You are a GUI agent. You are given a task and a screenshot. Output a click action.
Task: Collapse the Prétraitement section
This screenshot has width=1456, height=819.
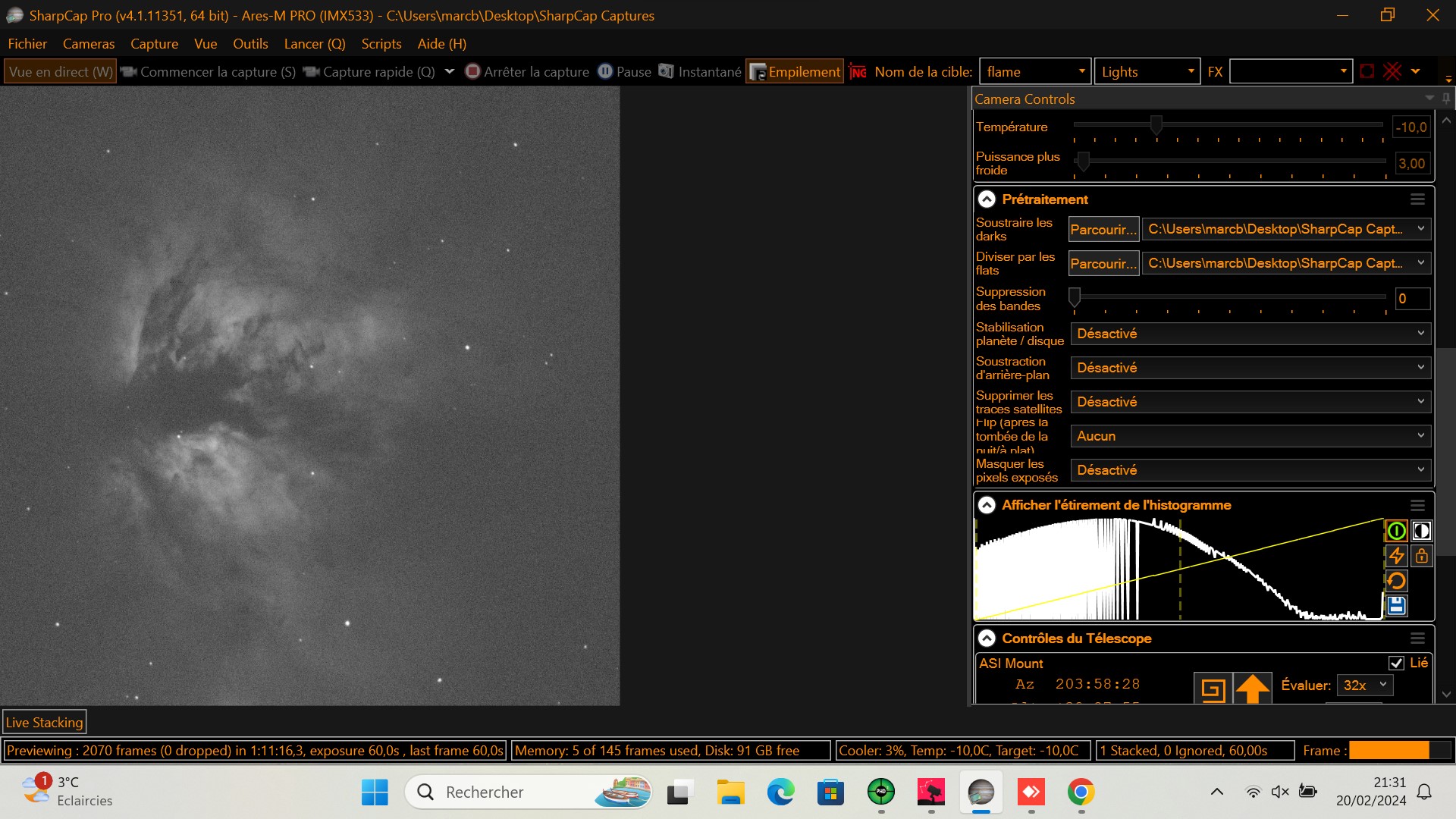987,199
